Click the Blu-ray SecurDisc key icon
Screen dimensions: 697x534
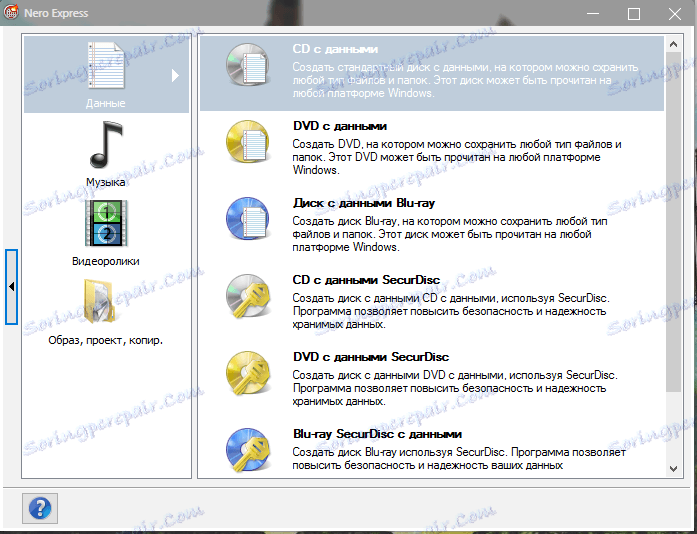pos(248,450)
